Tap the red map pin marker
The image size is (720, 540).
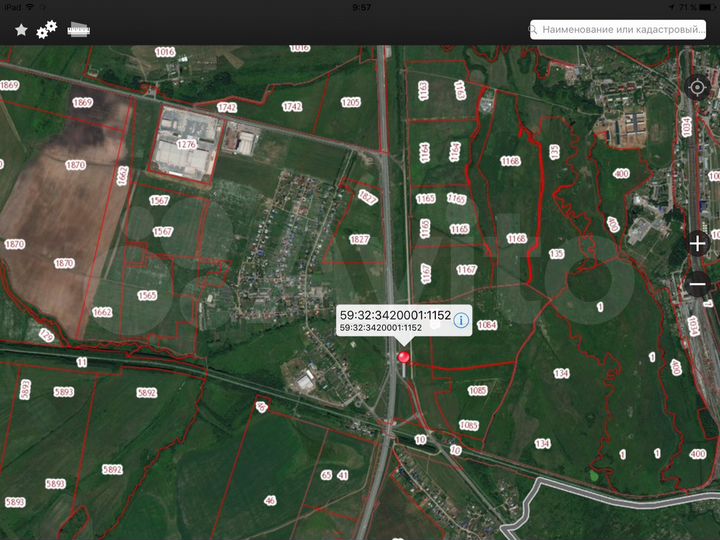404,357
